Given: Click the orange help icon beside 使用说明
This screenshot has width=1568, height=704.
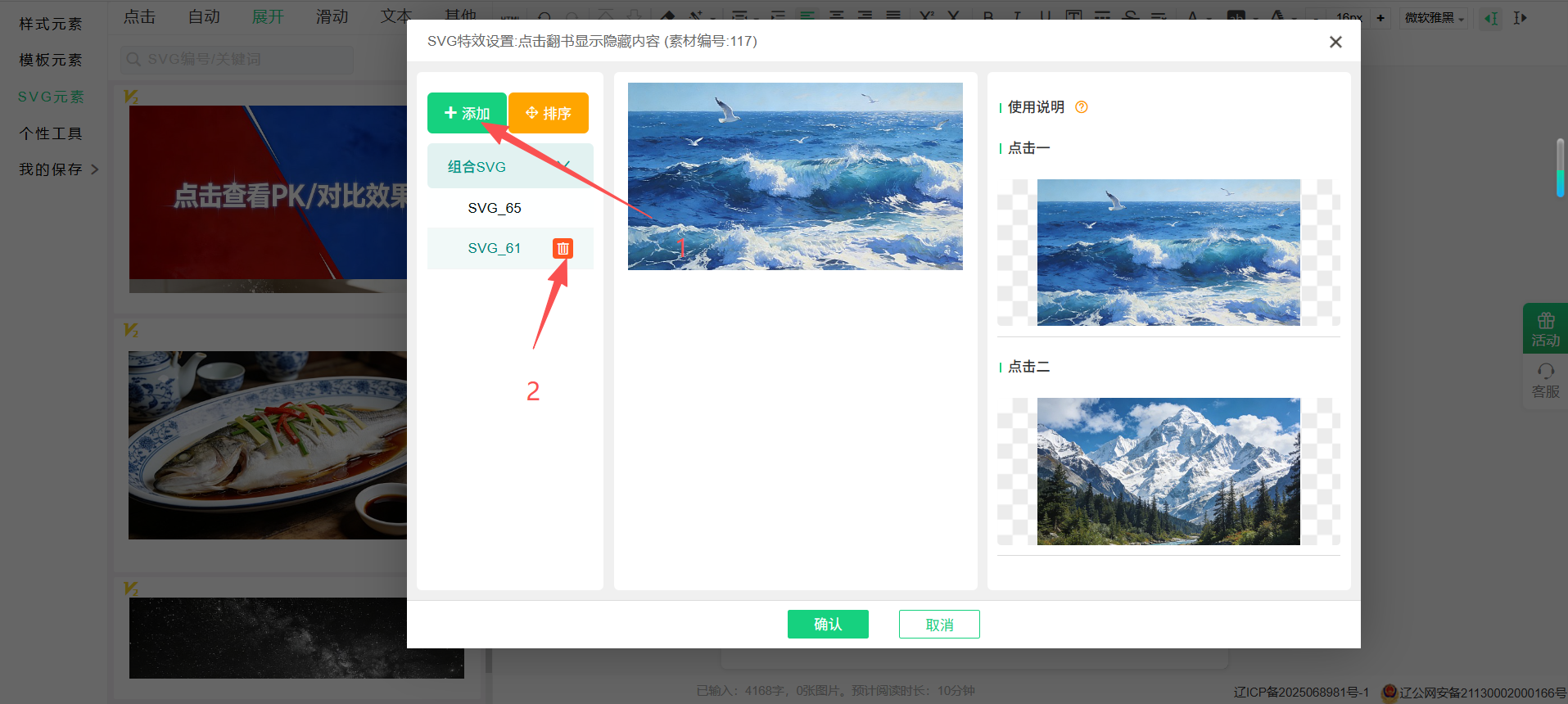Looking at the screenshot, I should [1081, 107].
